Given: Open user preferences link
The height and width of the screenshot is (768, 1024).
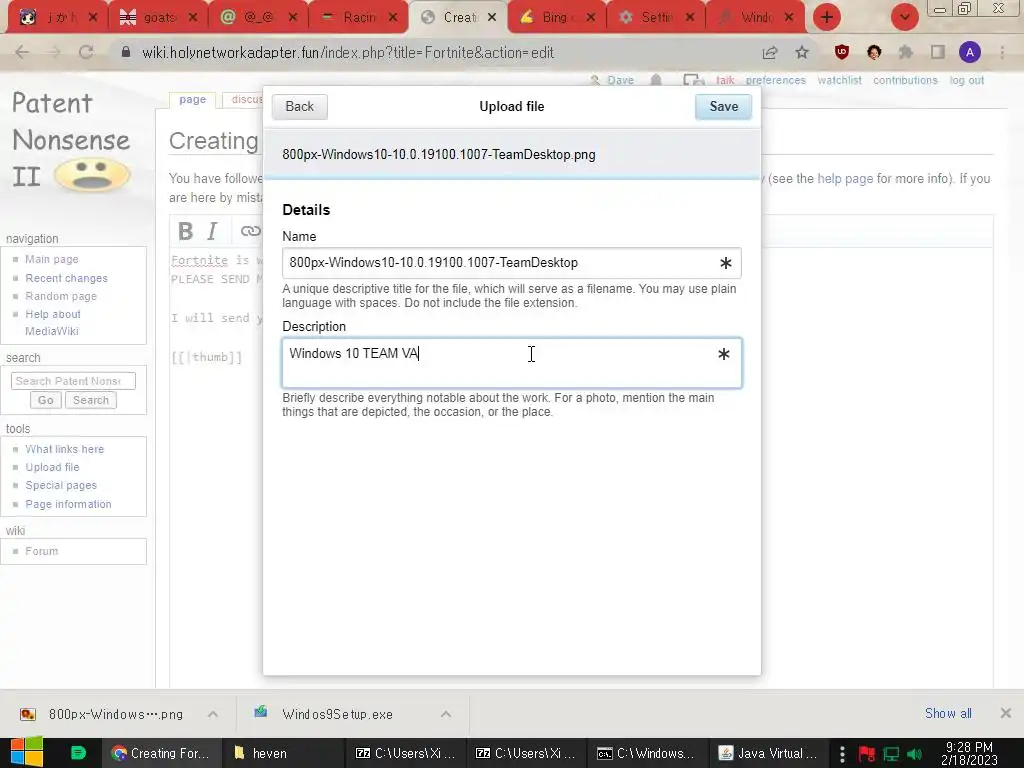Looking at the screenshot, I should [x=775, y=80].
